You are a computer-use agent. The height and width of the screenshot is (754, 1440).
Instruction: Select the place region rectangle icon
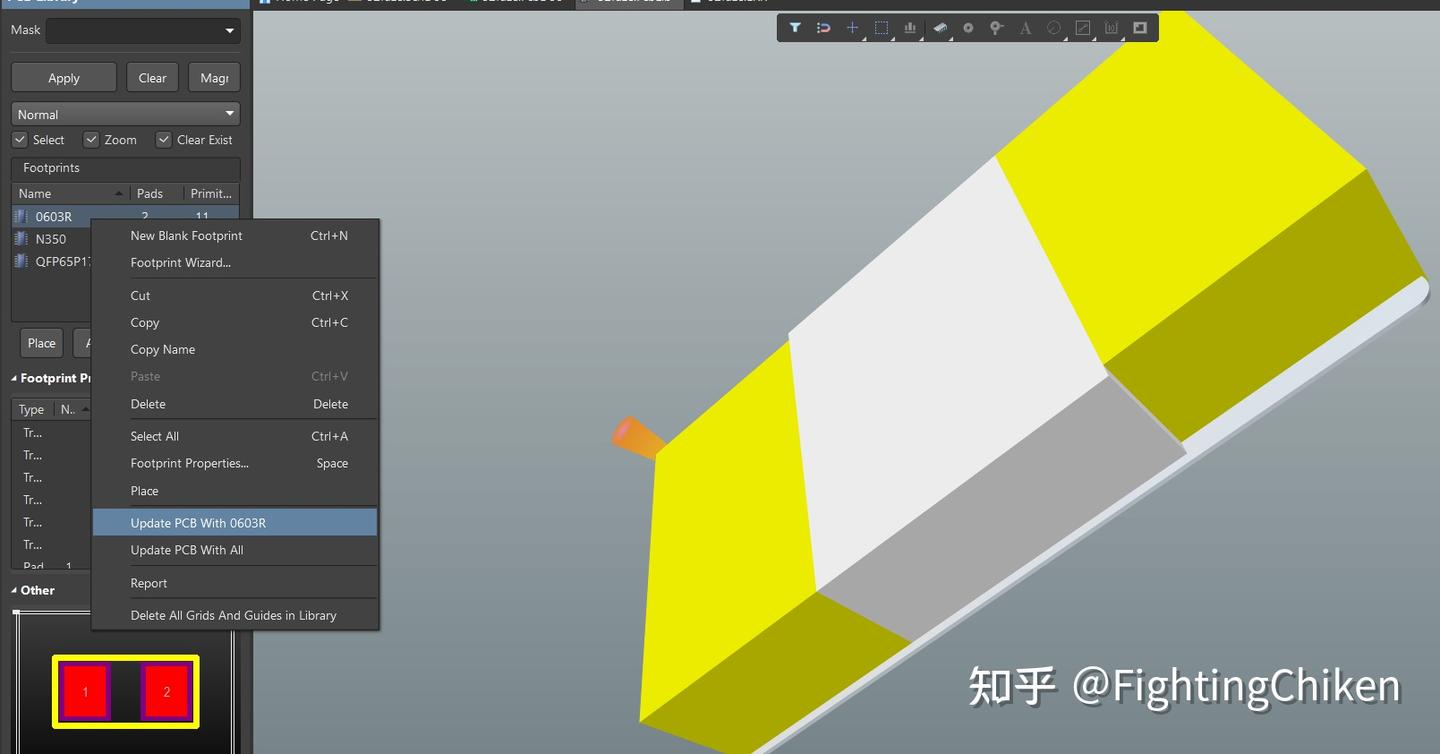[1140, 28]
